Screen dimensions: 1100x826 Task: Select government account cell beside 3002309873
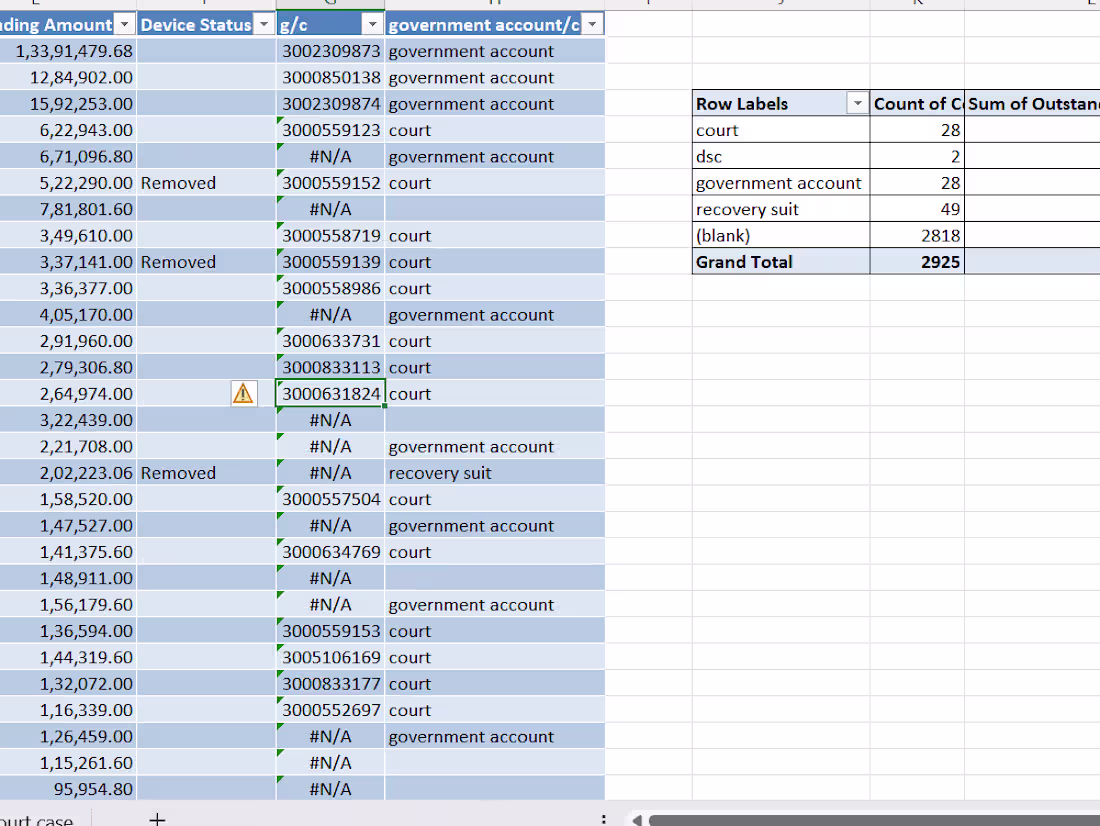pos(495,51)
